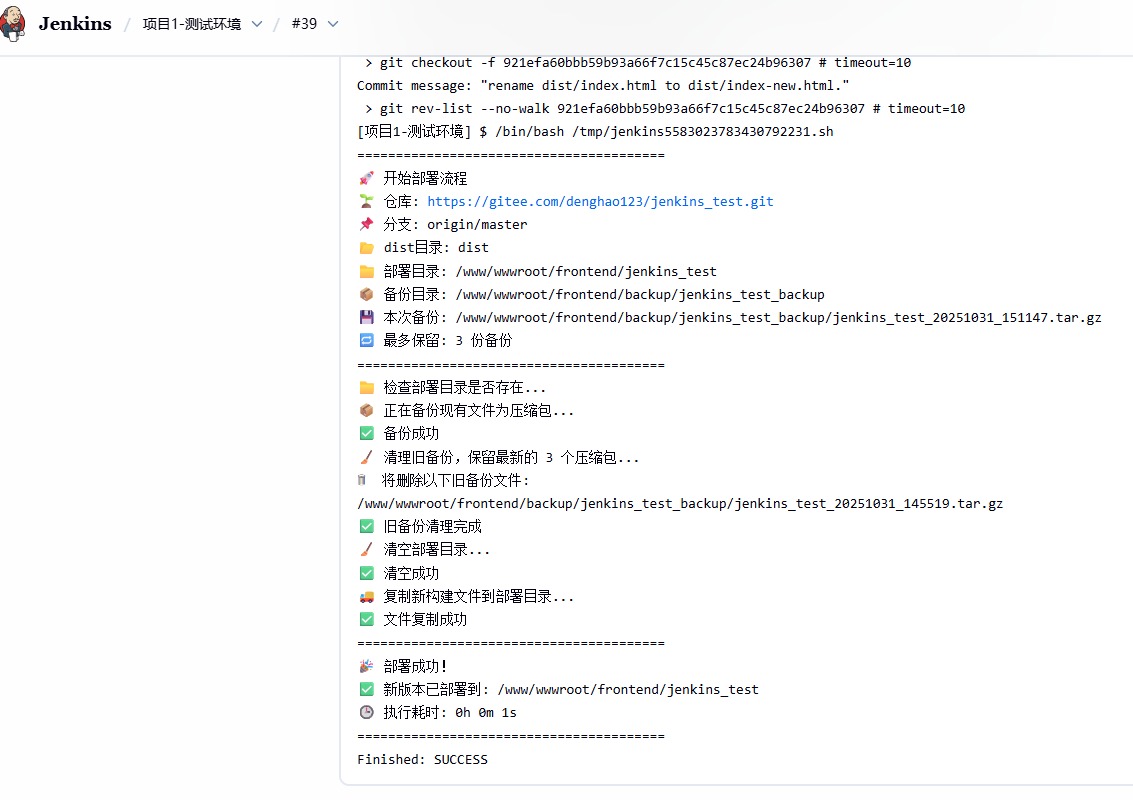Open the gitee.com jenkins_test repository link
Image resolution: width=1133 pixels, height=800 pixels.
600,201
